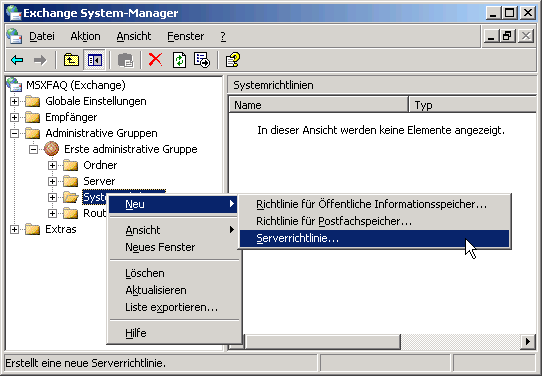Viewport: 542px width, 376px height.
Task: Select the Empfänger tree label
Action: 71,117
